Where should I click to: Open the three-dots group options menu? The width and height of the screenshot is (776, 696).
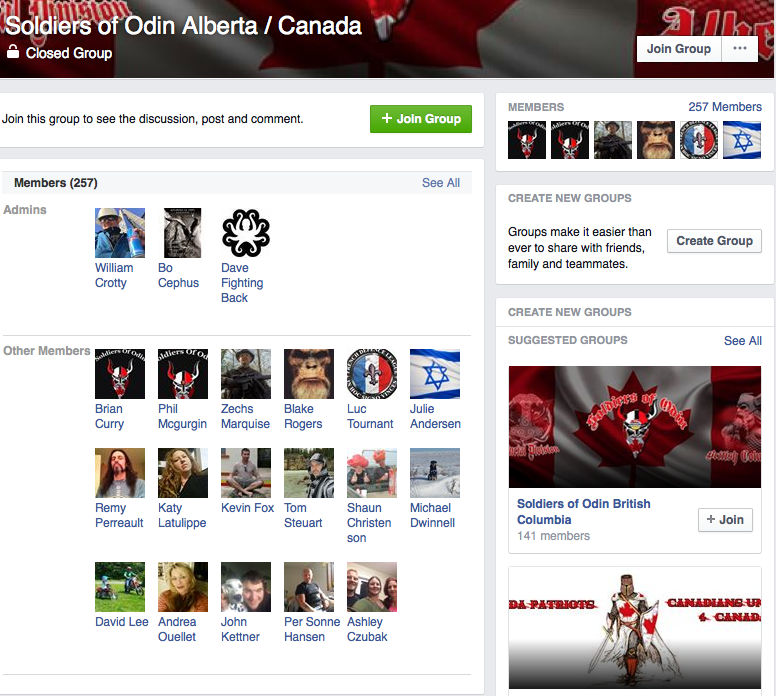coord(739,49)
